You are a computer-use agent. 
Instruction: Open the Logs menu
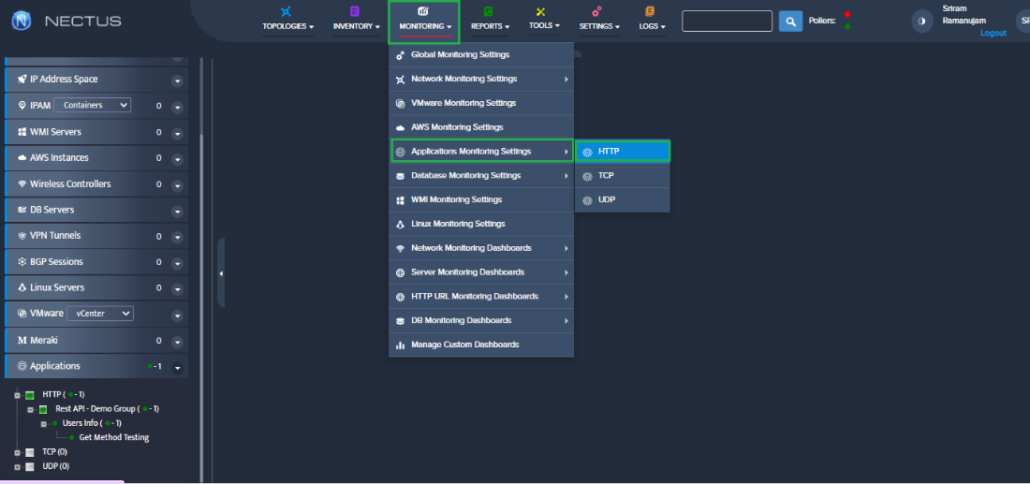(651, 19)
